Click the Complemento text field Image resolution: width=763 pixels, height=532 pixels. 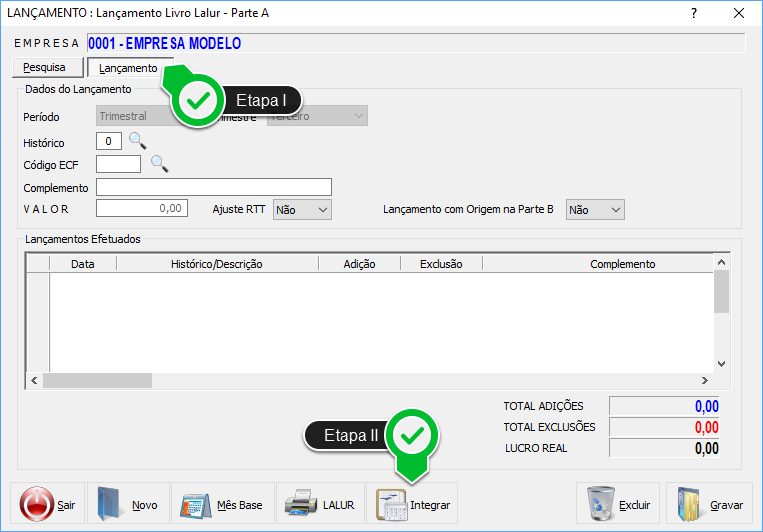click(x=214, y=187)
